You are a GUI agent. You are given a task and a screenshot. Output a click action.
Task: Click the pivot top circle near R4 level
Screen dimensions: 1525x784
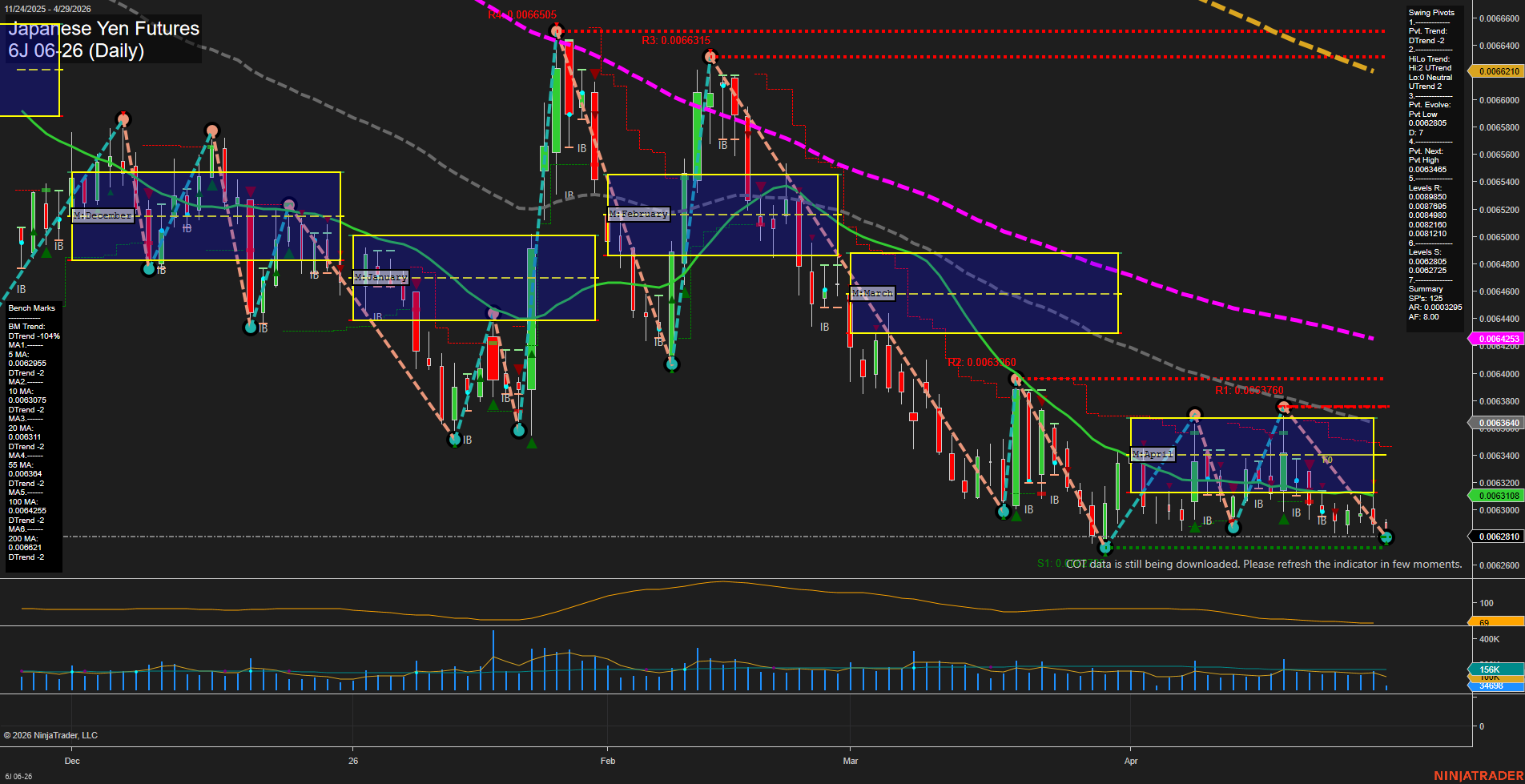[556, 30]
